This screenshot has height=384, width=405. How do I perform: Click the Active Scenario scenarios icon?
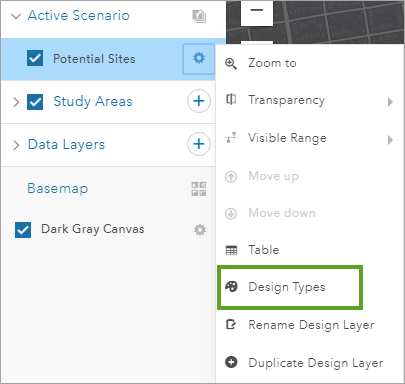click(199, 16)
